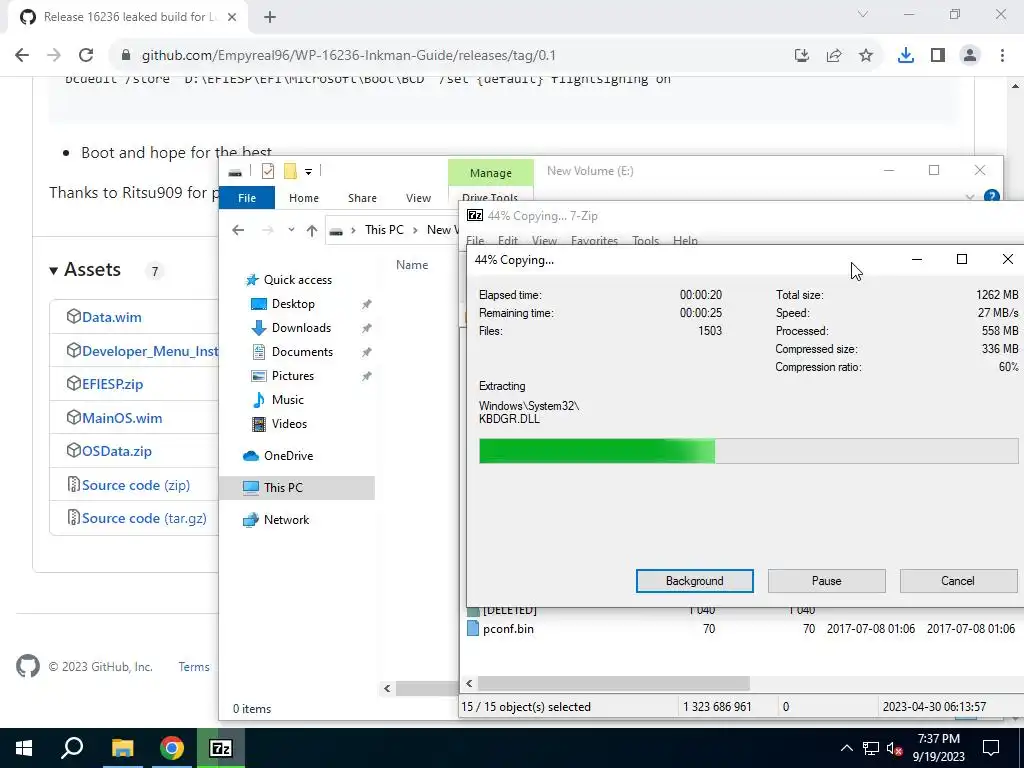Click the 7-Zip horizontal scrollbar
Image resolution: width=1024 pixels, height=768 pixels.
click(613, 684)
